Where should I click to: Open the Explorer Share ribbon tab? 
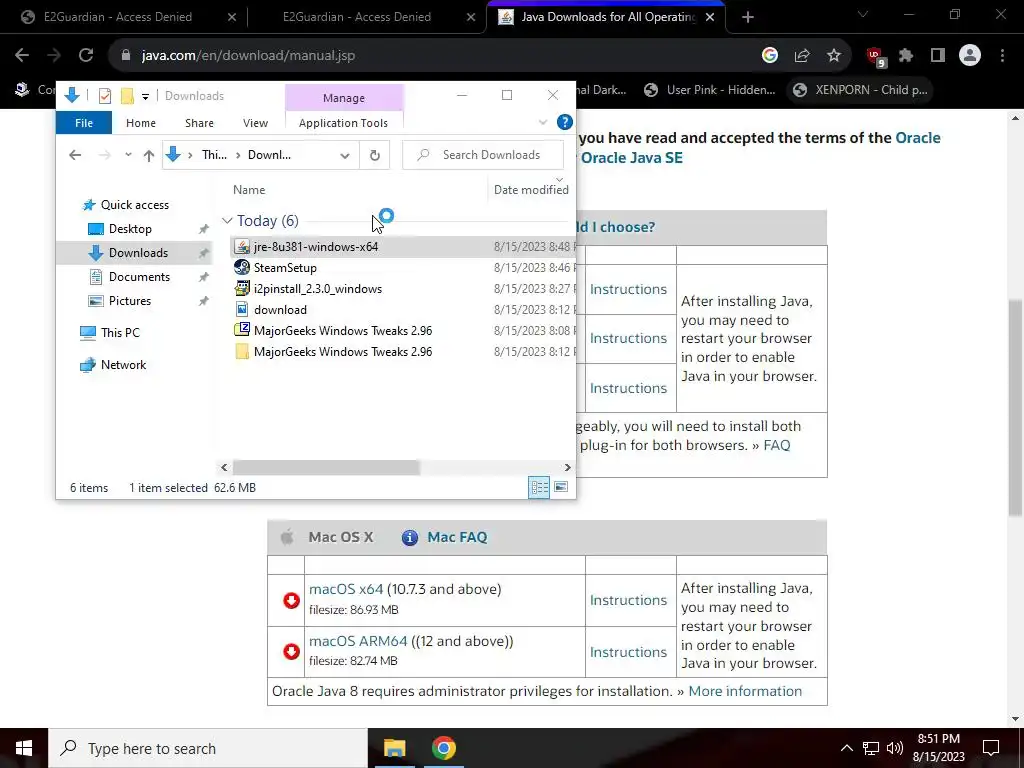tap(199, 123)
